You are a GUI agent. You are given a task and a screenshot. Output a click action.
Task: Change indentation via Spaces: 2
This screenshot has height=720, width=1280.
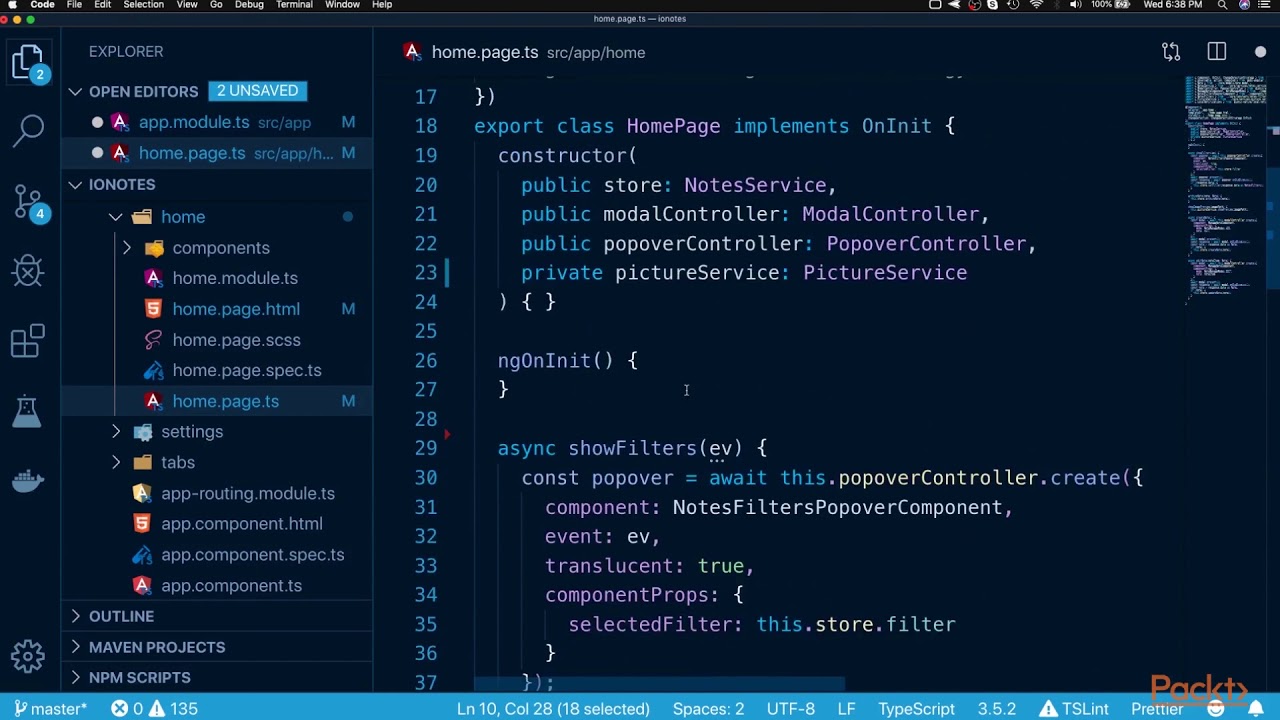(x=708, y=708)
